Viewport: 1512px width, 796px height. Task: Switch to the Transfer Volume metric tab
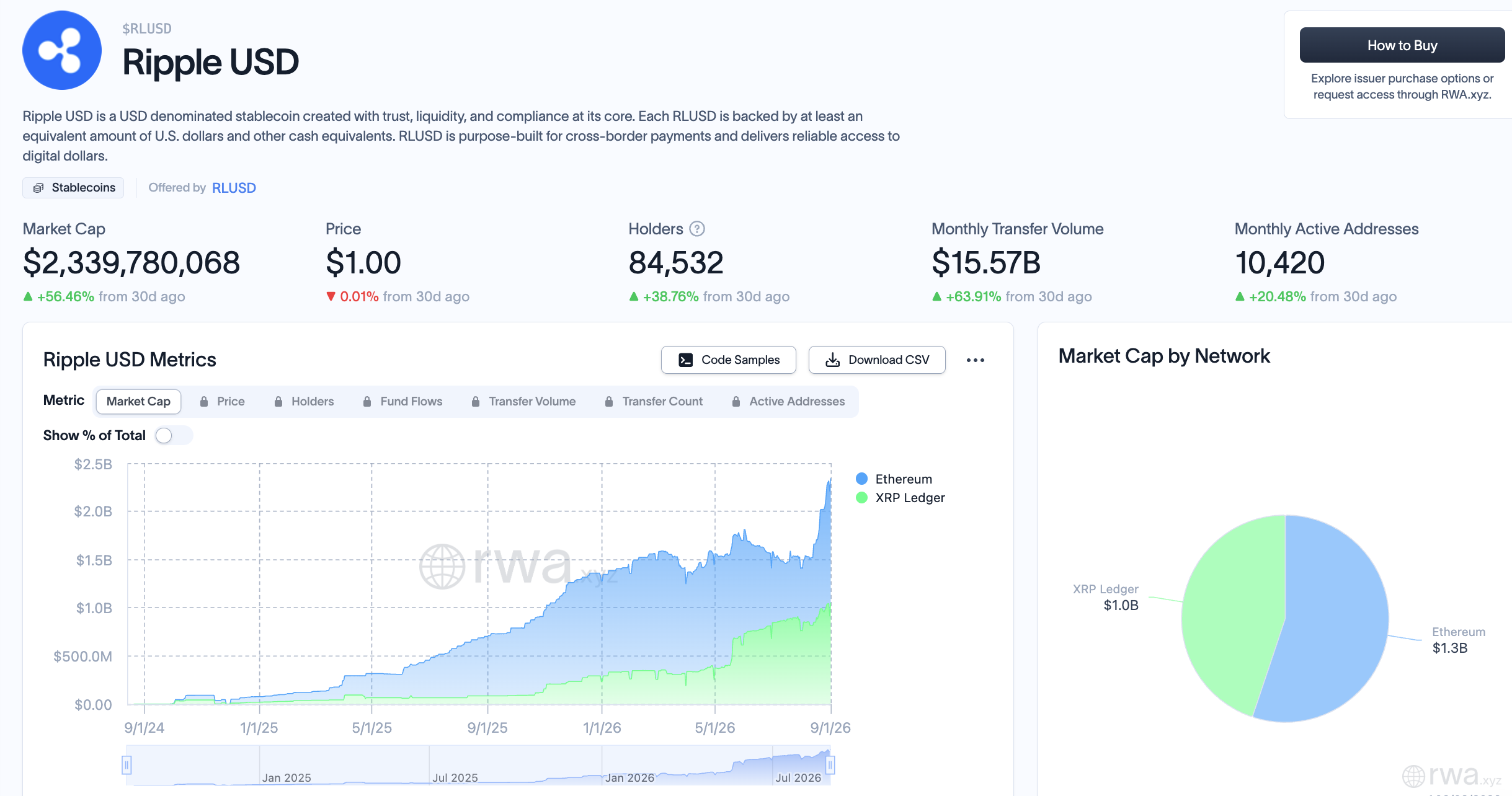(523, 402)
